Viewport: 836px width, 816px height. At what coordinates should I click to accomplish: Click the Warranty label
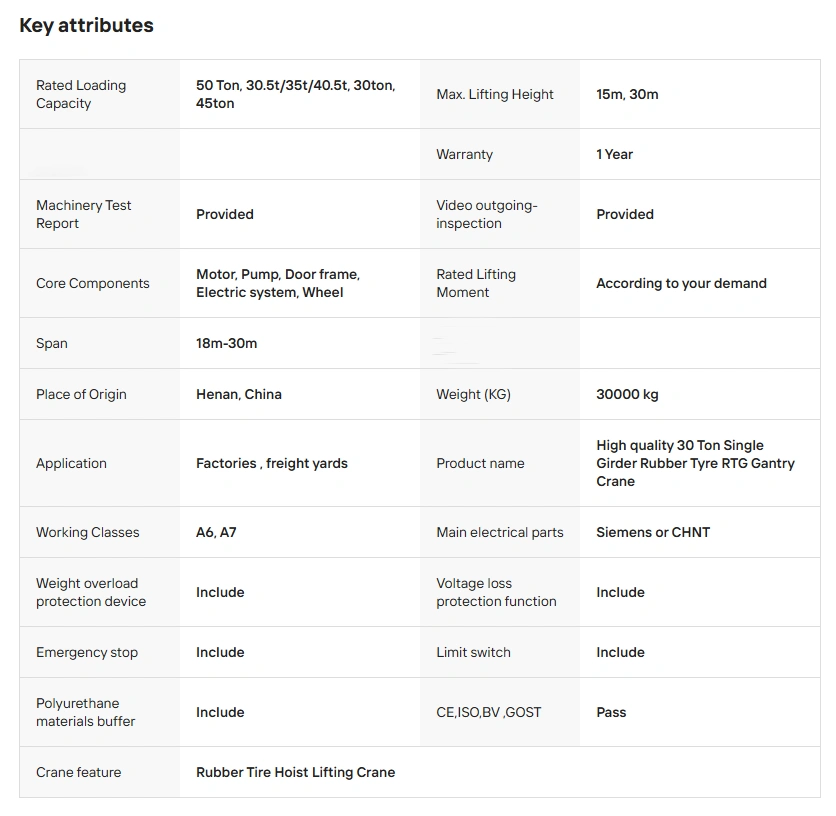click(464, 154)
